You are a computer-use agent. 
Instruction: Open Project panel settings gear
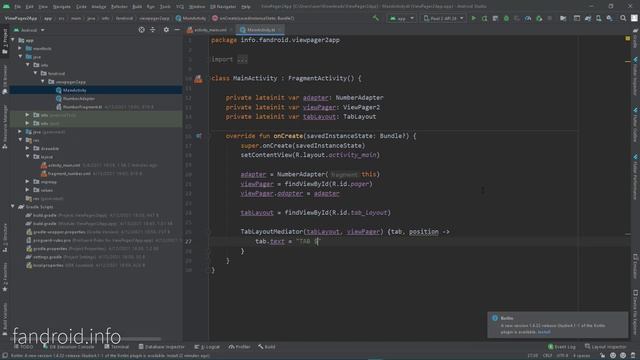pyautogui.click(x=166, y=30)
